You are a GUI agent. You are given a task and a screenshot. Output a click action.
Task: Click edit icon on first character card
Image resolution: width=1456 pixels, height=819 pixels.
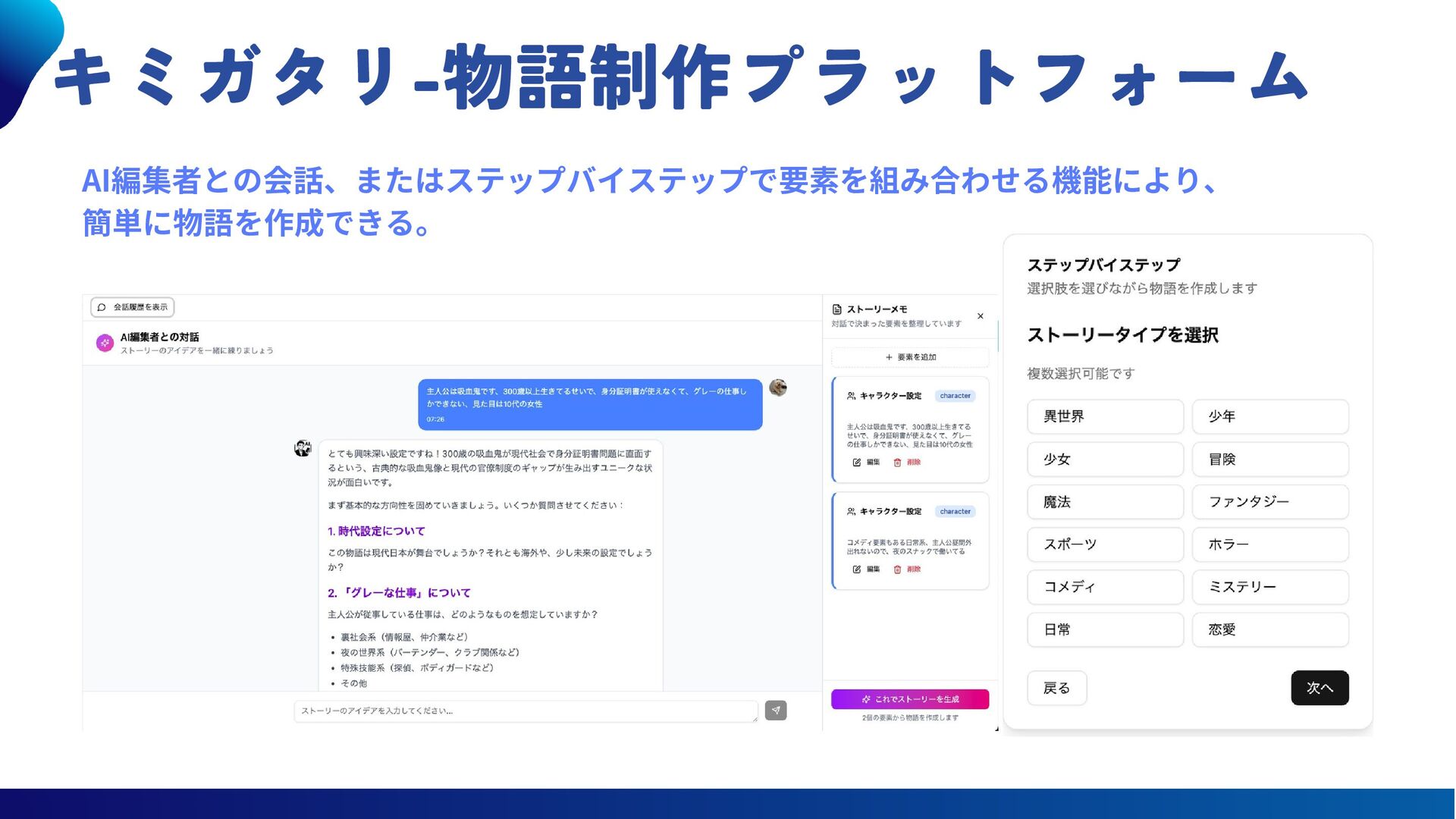(857, 463)
